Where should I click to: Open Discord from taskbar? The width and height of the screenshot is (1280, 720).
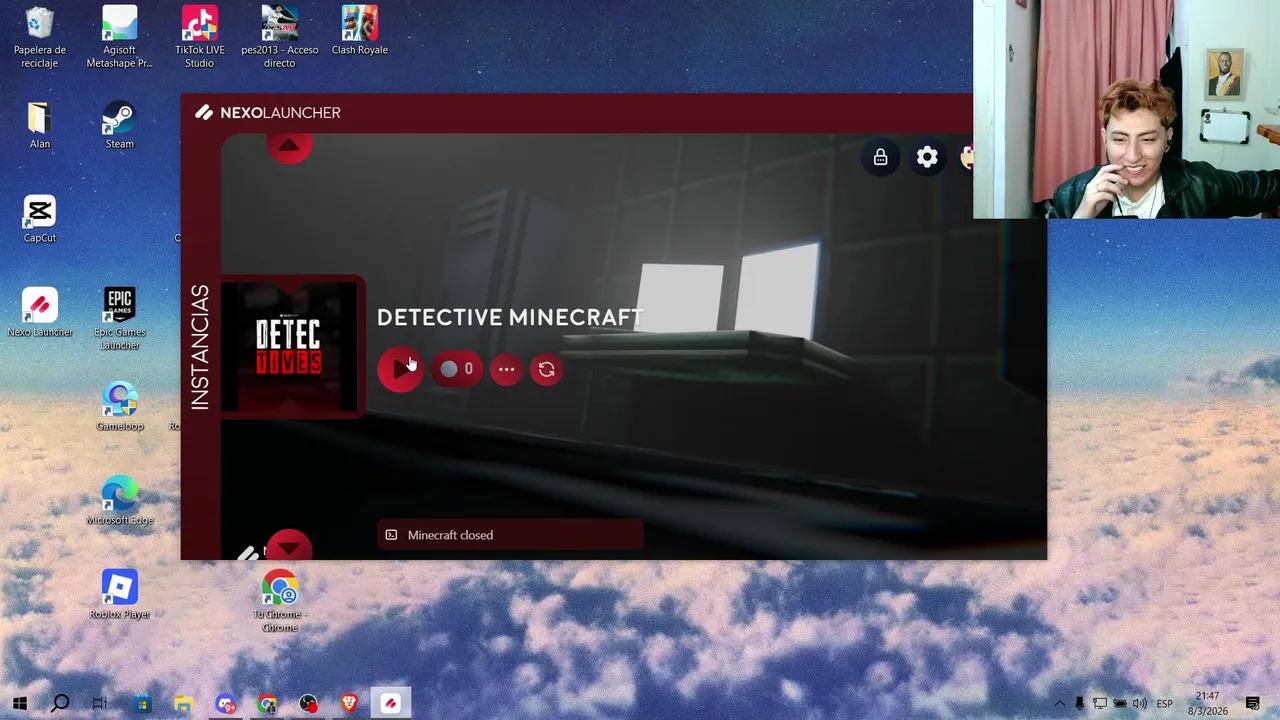(225, 703)
